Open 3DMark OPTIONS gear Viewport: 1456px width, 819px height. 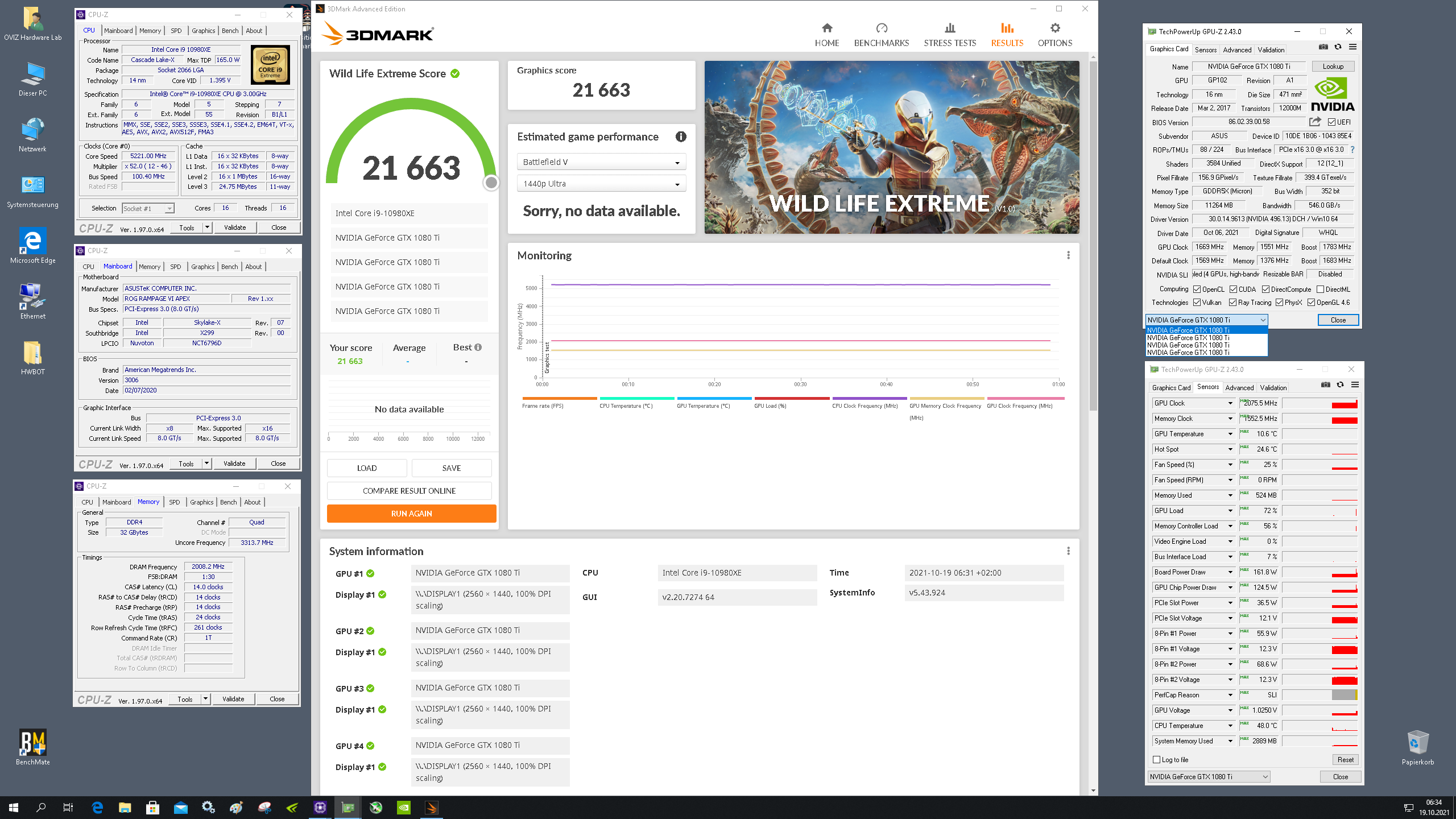(1054, 35)
